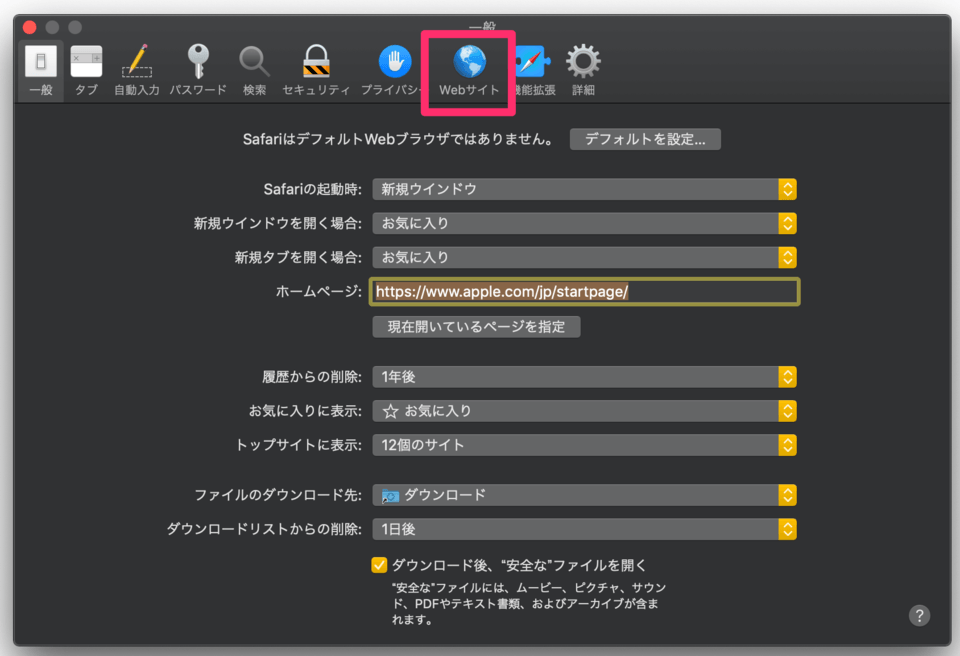The image size is (960, 656).
Task: Click the セキュリティ (Security) padlock icon
Action: [x=315, y=63]
